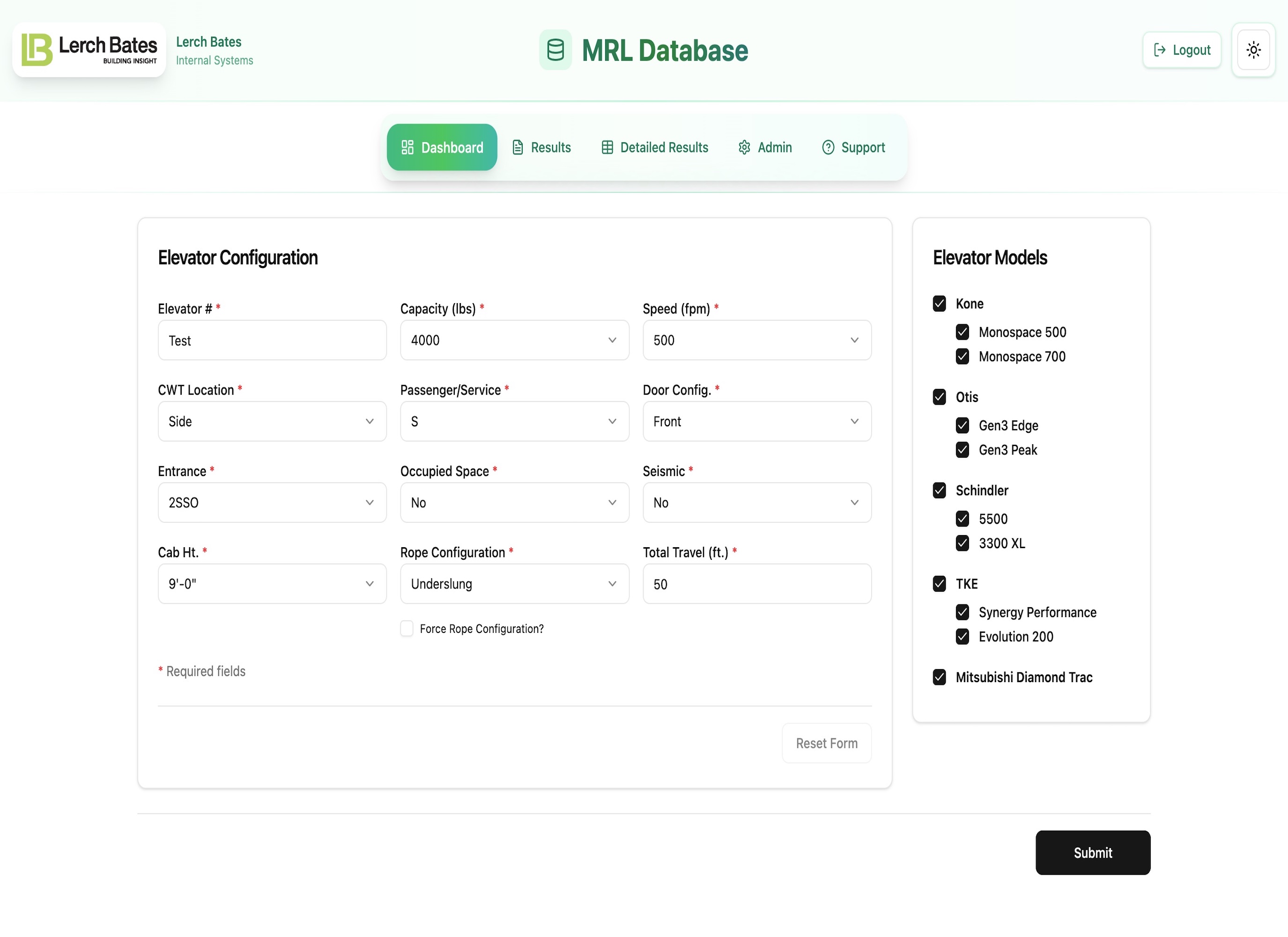Uncheck Synergy Performance model
Screen dimensions: 1288x937
[x=962, y=612]
